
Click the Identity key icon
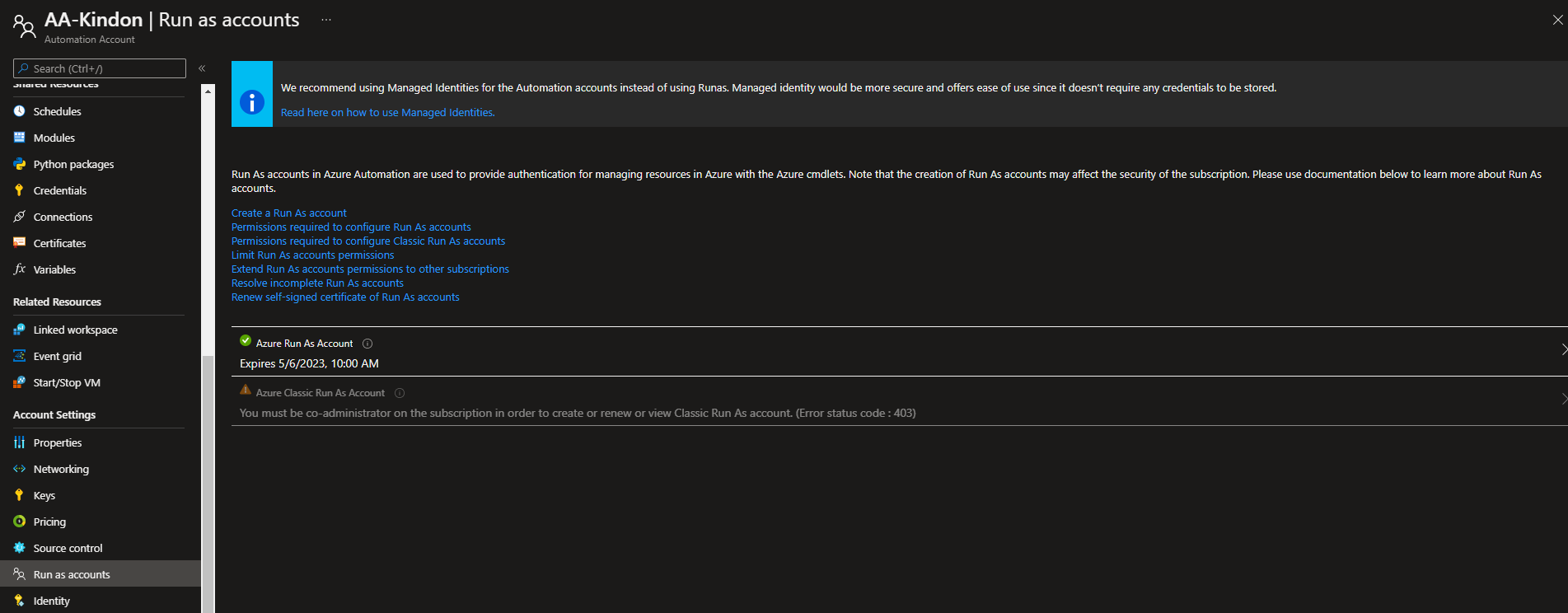tap(19, 601)
